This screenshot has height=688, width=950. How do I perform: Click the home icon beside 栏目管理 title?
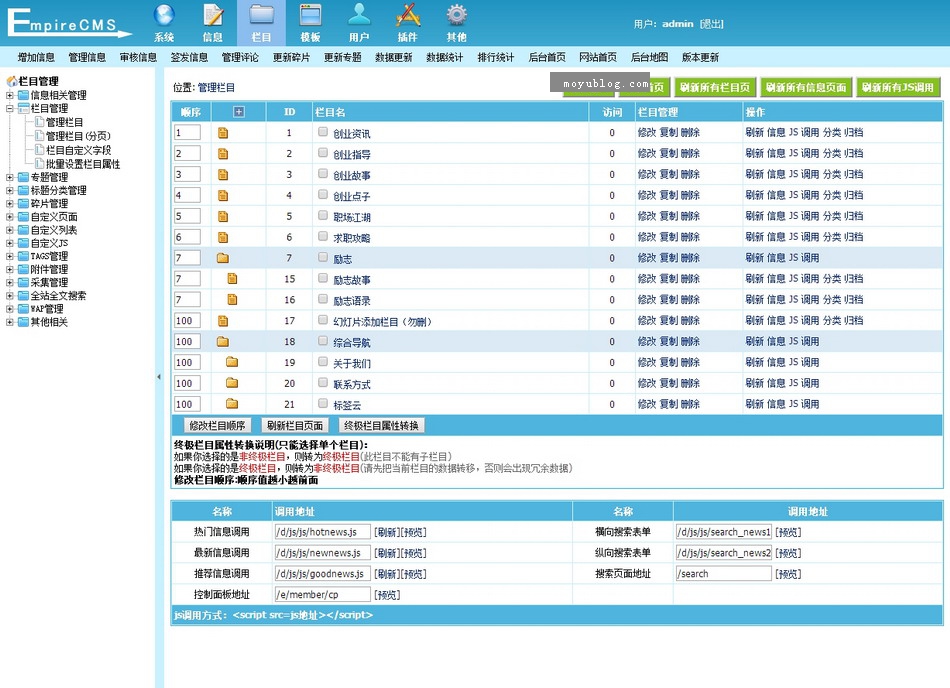tap(12, 81)
